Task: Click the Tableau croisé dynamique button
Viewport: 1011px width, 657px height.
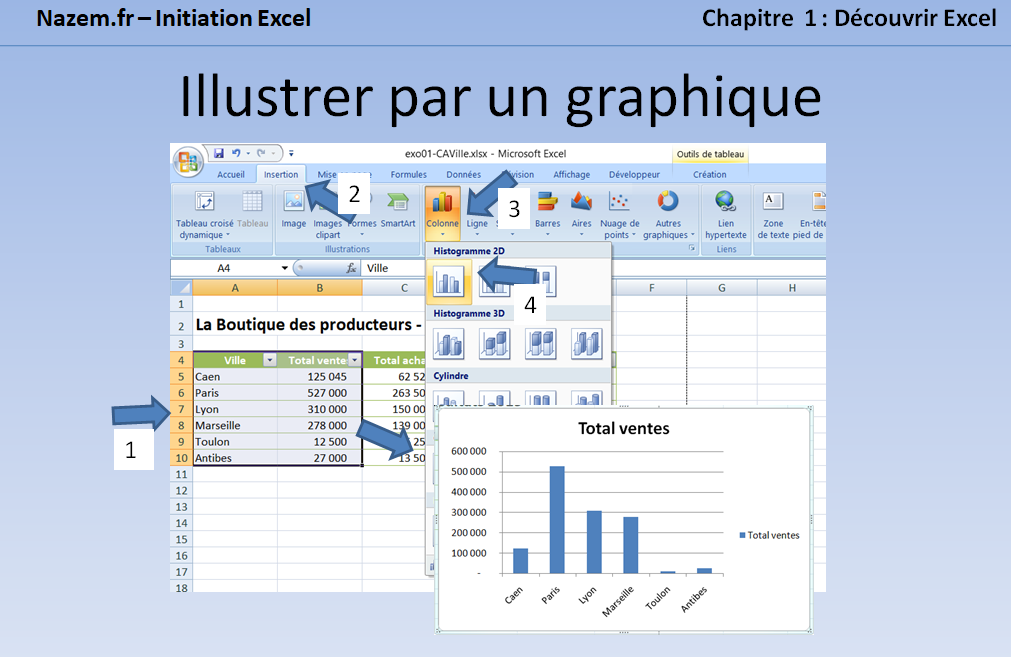Action: pos(205,213)
